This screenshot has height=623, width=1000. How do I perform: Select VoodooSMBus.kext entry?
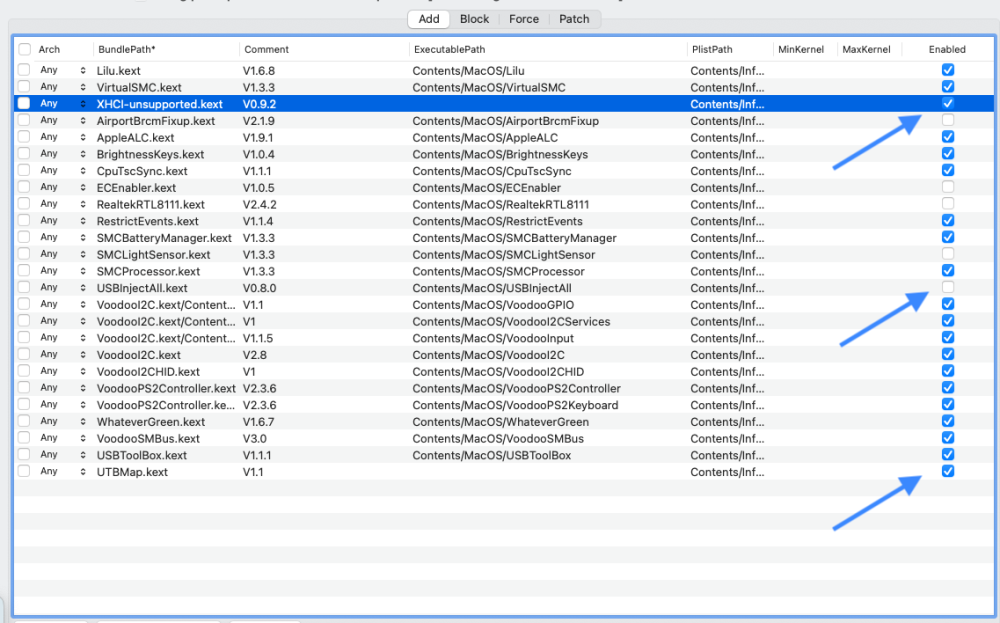coord(148,439)
